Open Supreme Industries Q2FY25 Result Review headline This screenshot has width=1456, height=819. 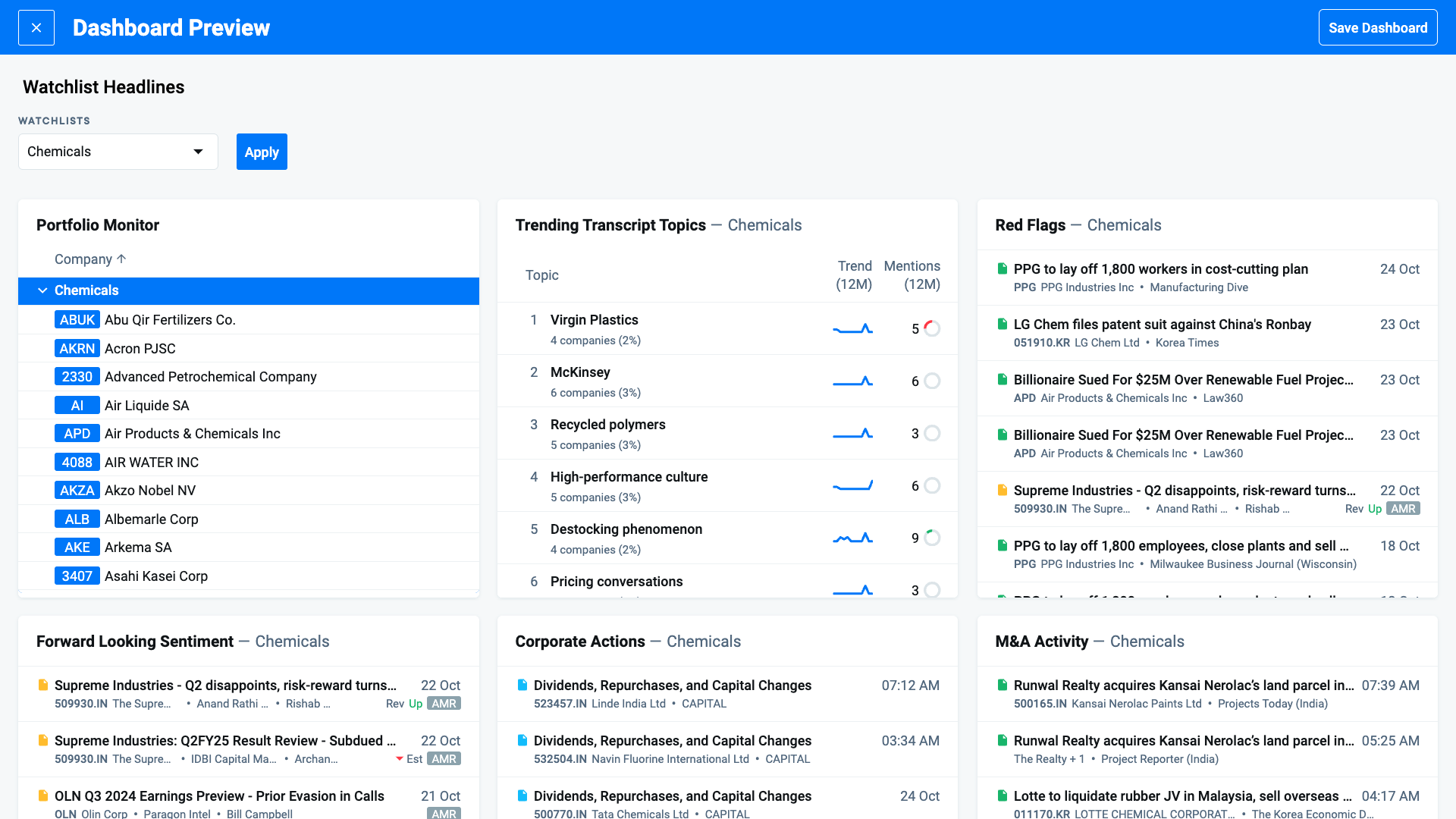(224, 741)
